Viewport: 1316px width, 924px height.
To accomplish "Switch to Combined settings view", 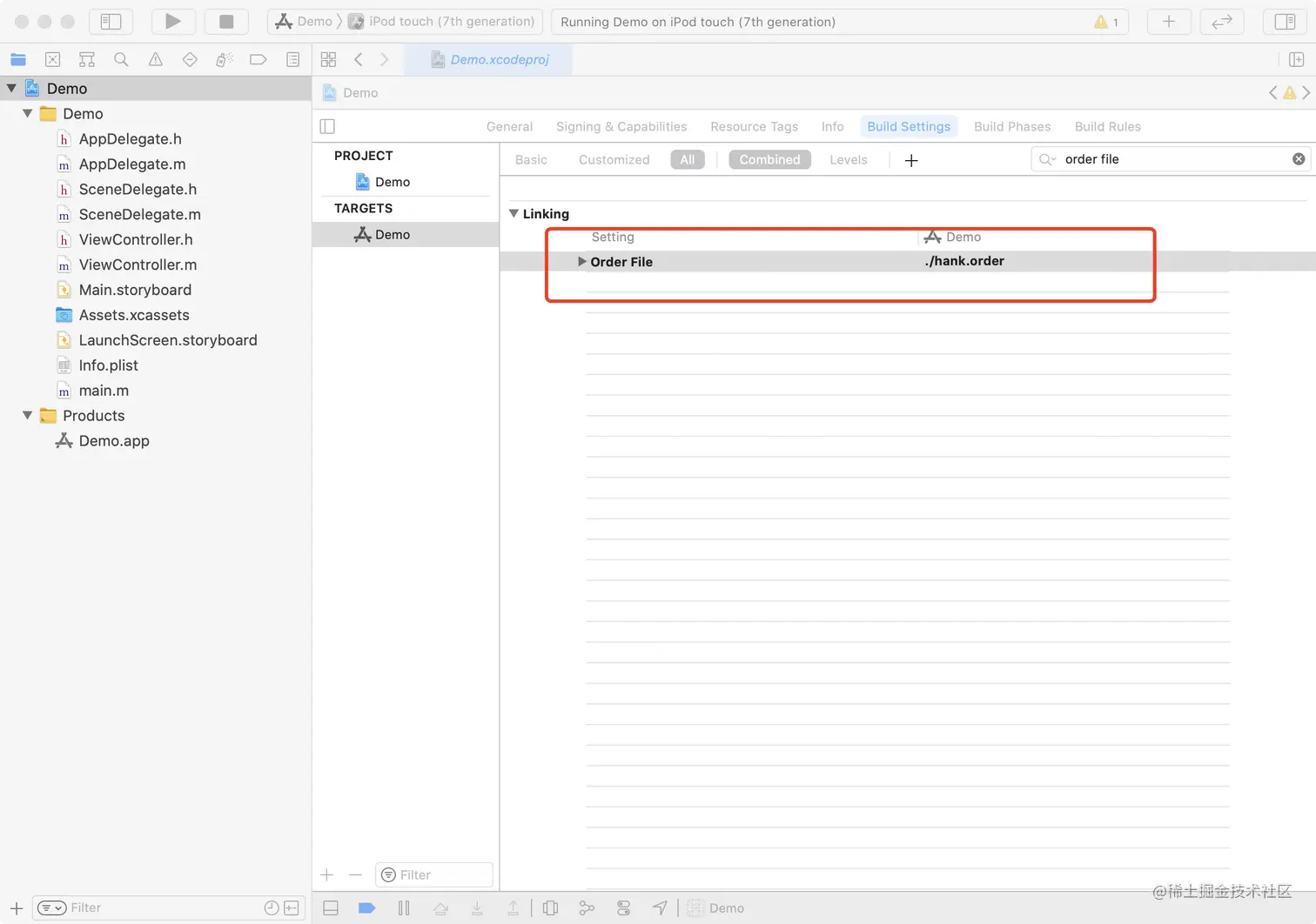I will 769,159.
